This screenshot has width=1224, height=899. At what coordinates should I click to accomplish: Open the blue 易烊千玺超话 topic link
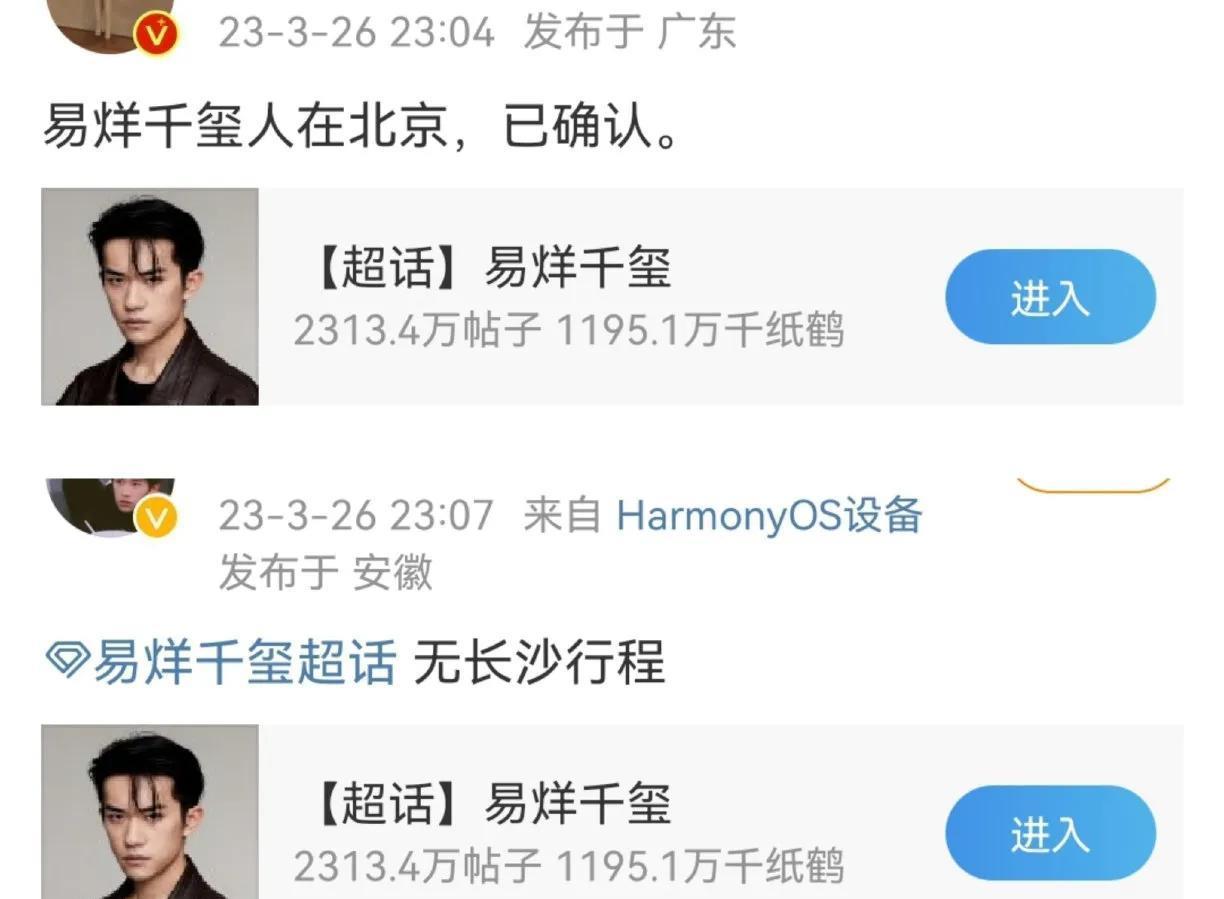click(244, 662)
